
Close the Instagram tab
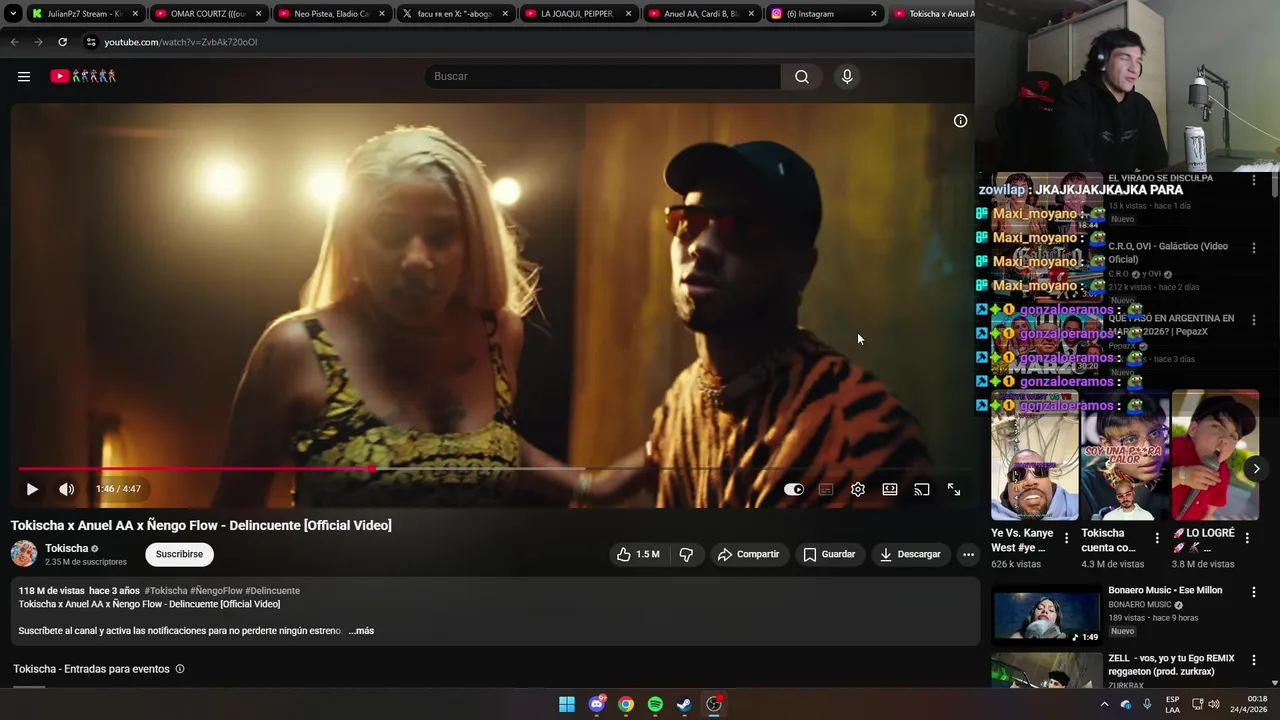pyautogui.click(x=874, y=14)
